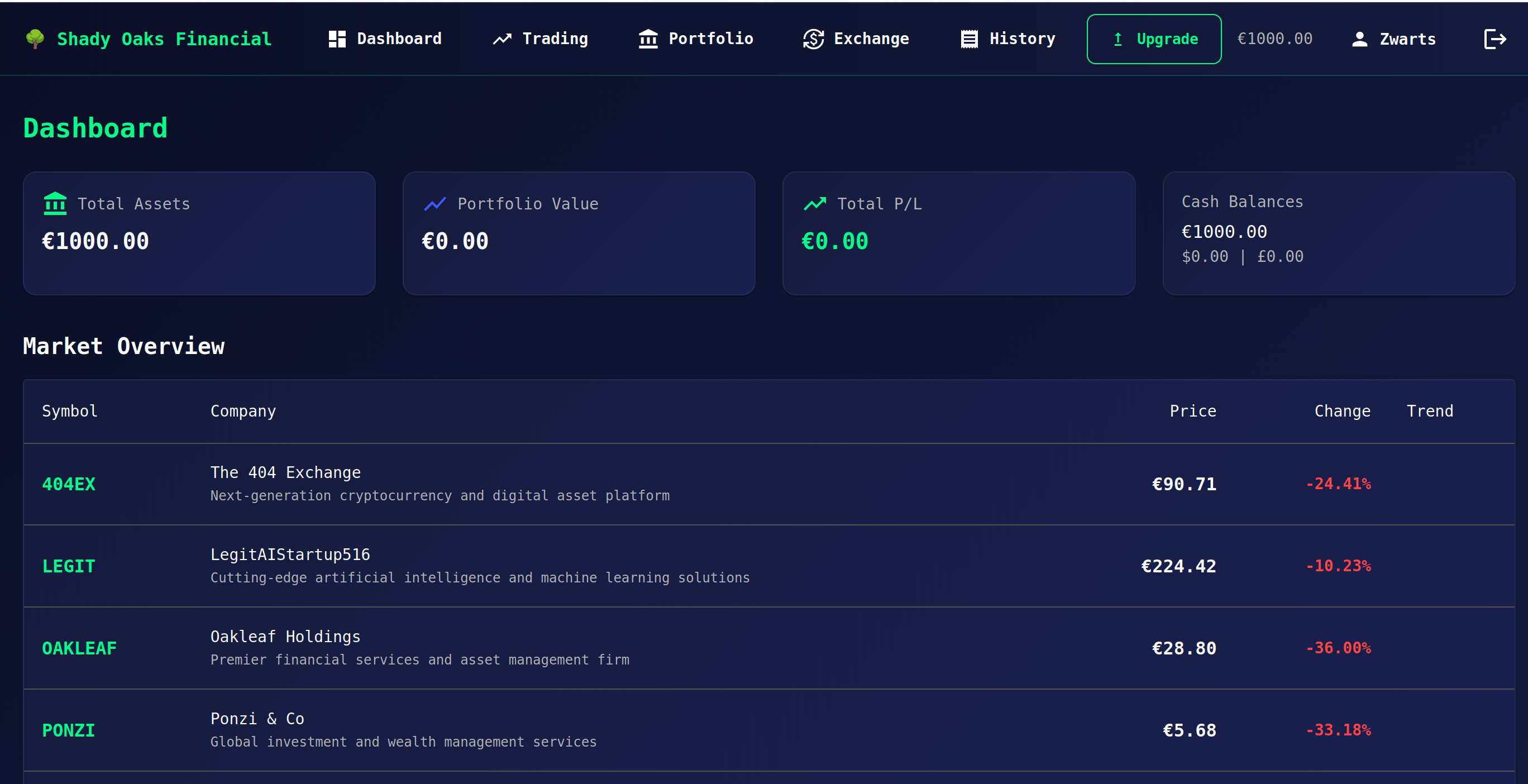Click the Total Assets bank icon
The height and width of the screenshot is (784, 1528).
pyautogui.click(x=55, y=203)
